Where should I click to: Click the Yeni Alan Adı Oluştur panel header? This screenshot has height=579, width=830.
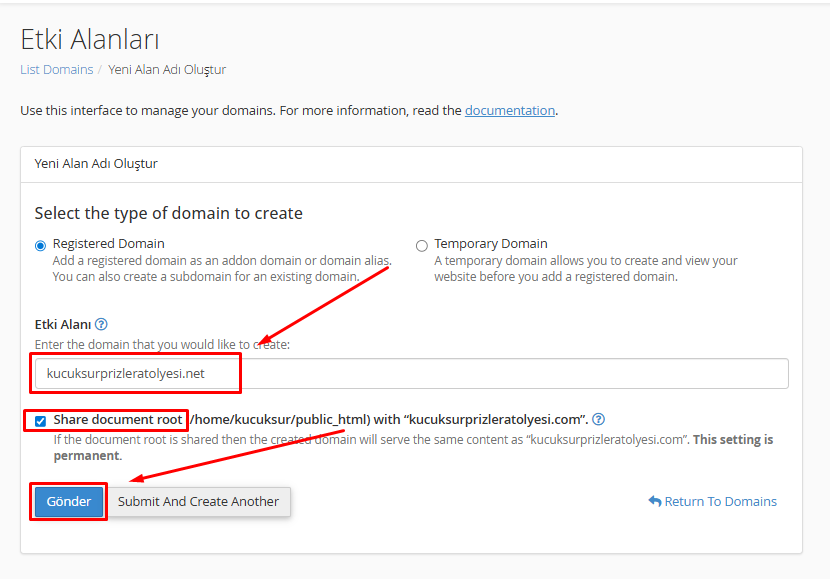pos(96,163)
